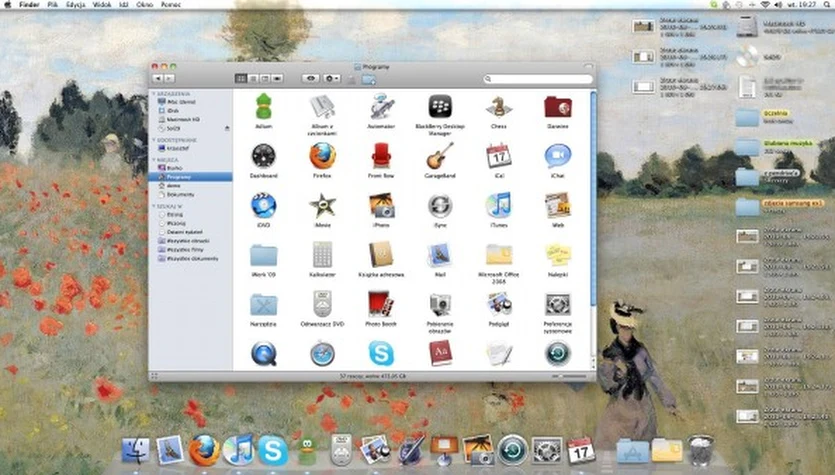
Task: Open the Automator app icon
Action: (381, 106)
